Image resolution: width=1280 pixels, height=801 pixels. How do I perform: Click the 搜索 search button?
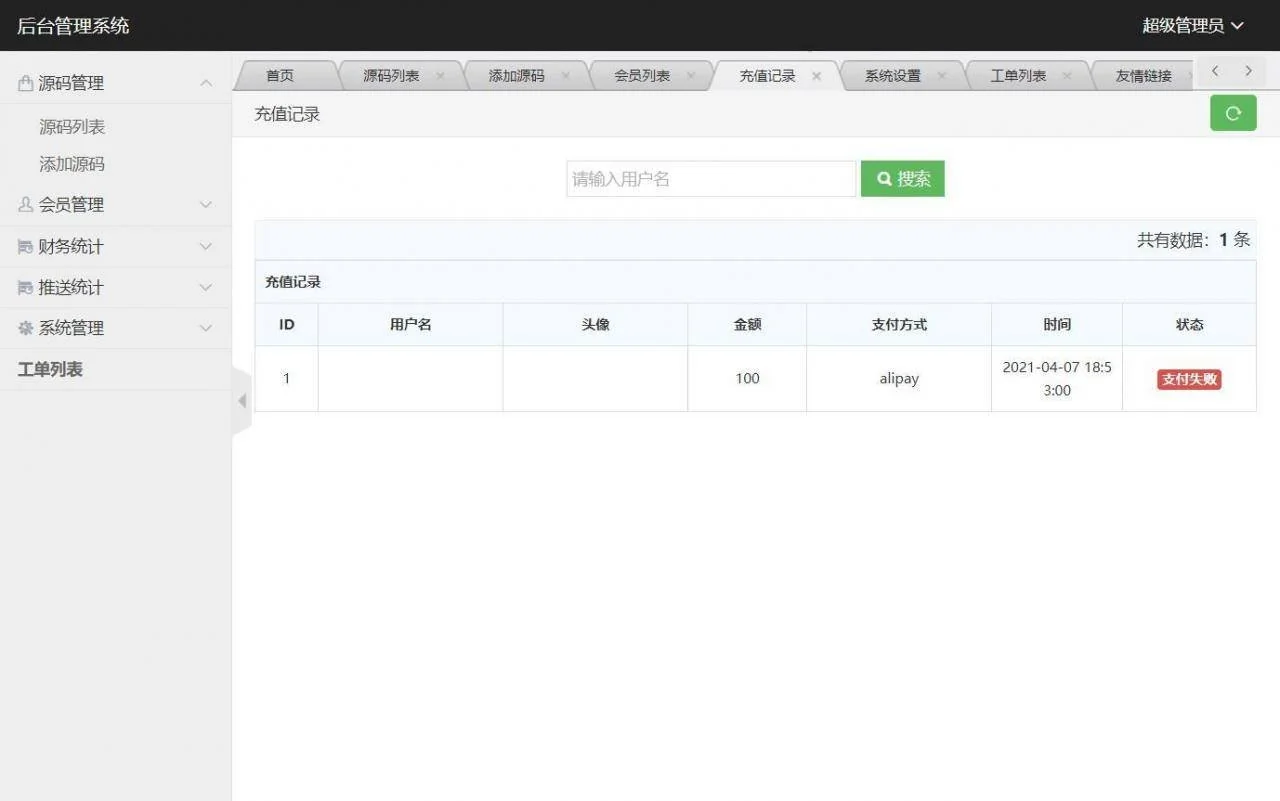pyautogui.click(x=902, y=178)
